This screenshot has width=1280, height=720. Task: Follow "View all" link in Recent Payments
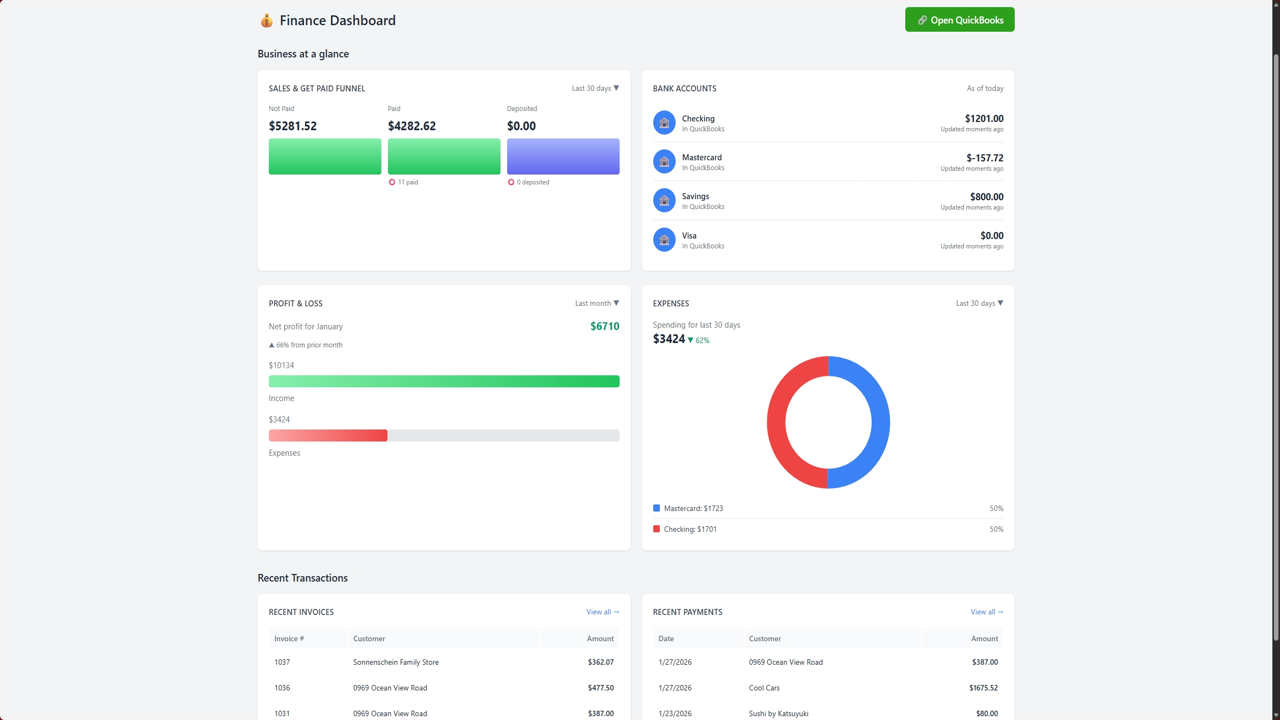click(987, 612)
